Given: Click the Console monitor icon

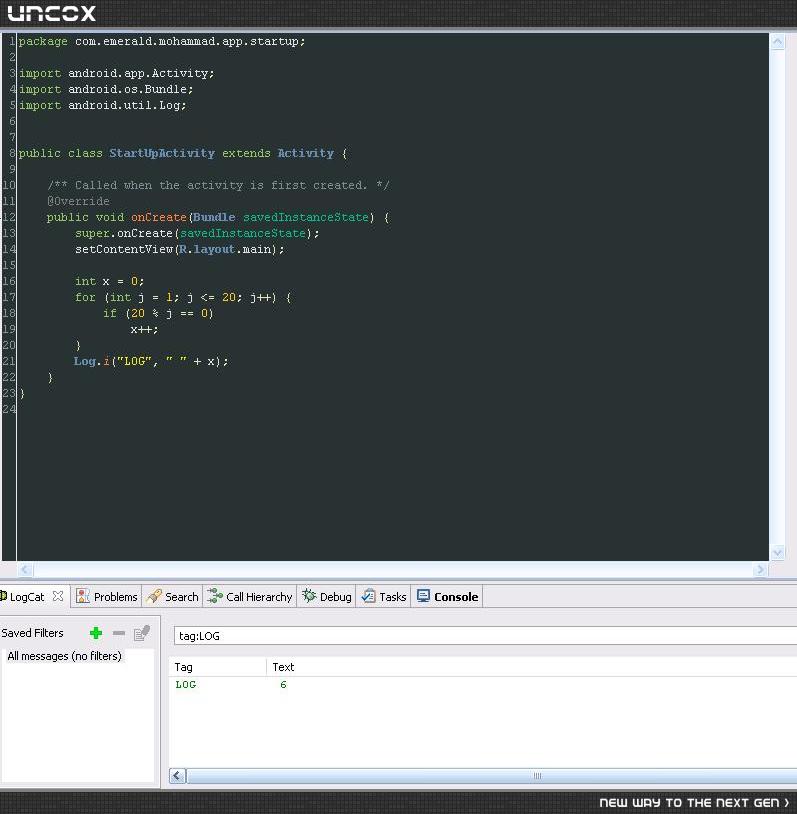Looking at the screenshot, I should tap(423, 596).
